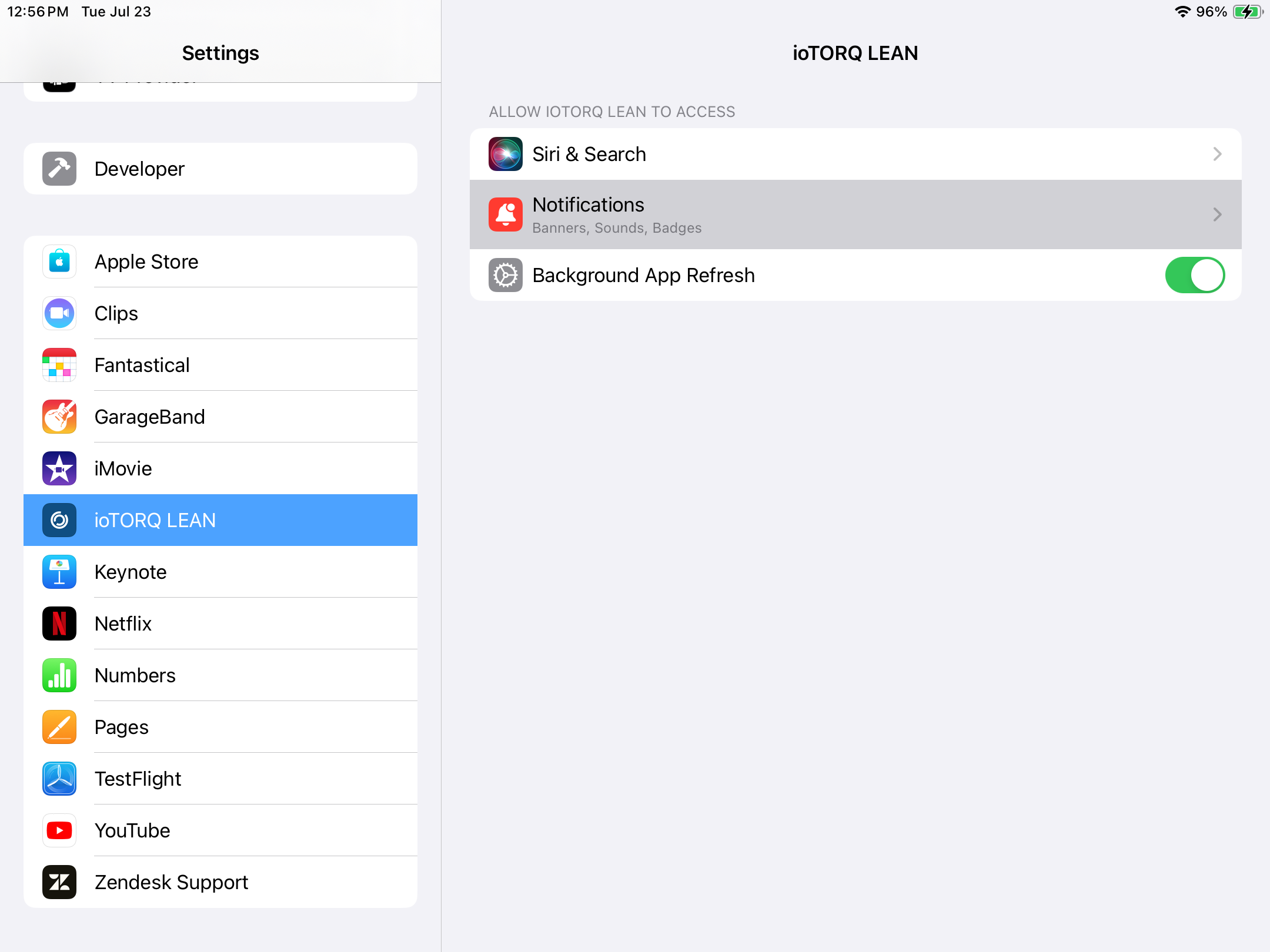Image resolution: width=1270 pixels, height=952 pixels.
Task: Open Pages settings row
Action: 220,727
